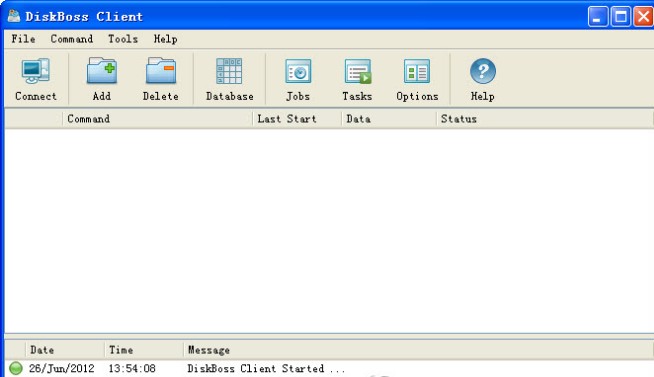654x377 pixels.
Task: Click the Connect toolbar icon
Action: click(35, 70)
